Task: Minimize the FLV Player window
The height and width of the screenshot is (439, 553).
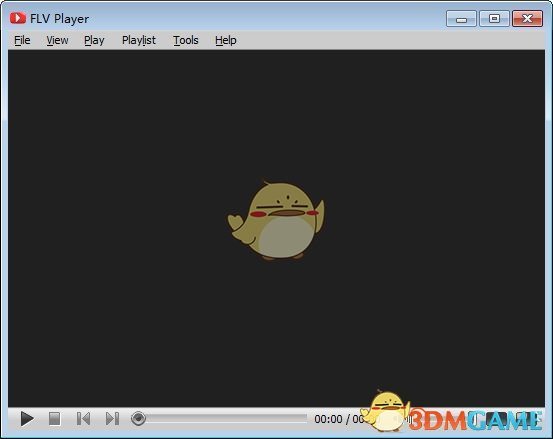Action: point(461,18)
